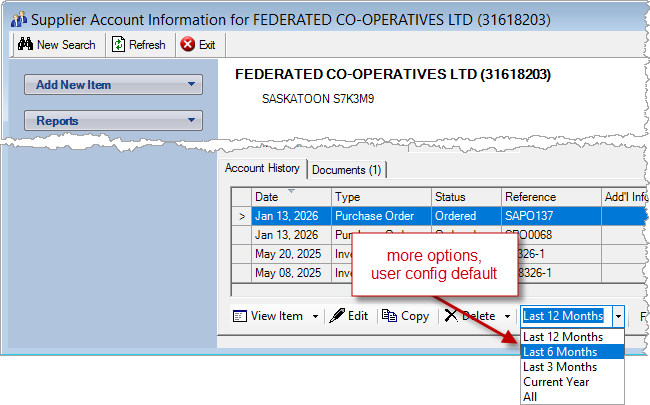This screenshot has height=405, width=650.
Task: Click the Copy pages icon
Action: click(x=389, y=316)
